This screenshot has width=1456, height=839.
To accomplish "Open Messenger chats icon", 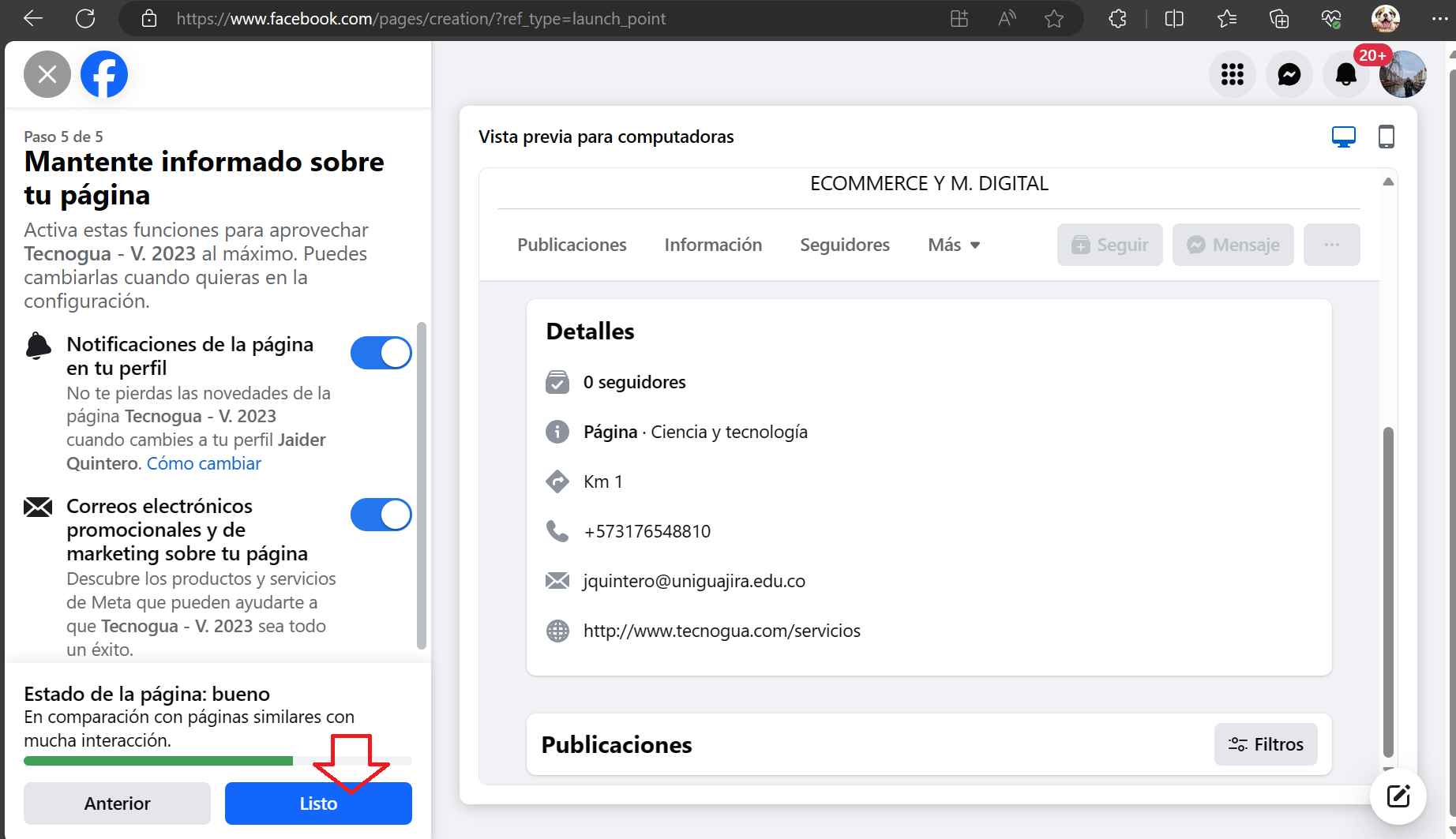I will pyautogui.click(x=1289, y=74).
